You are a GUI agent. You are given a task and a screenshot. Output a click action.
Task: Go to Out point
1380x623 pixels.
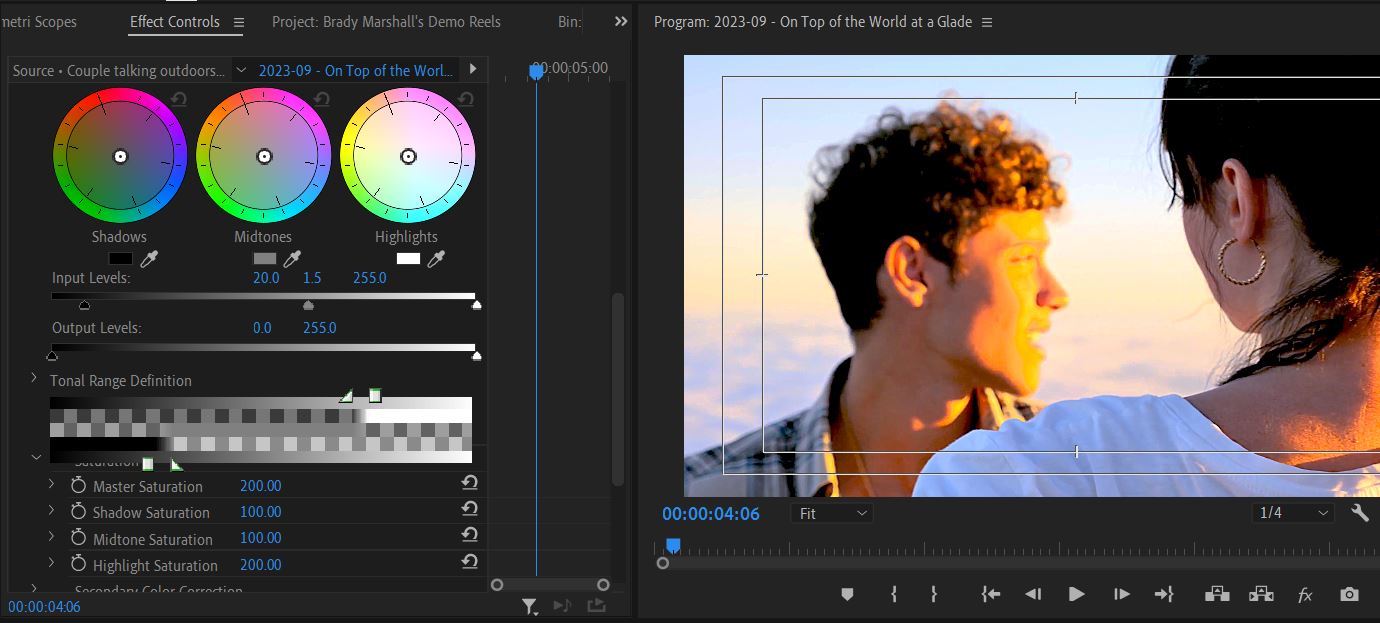coord(1163,594)
